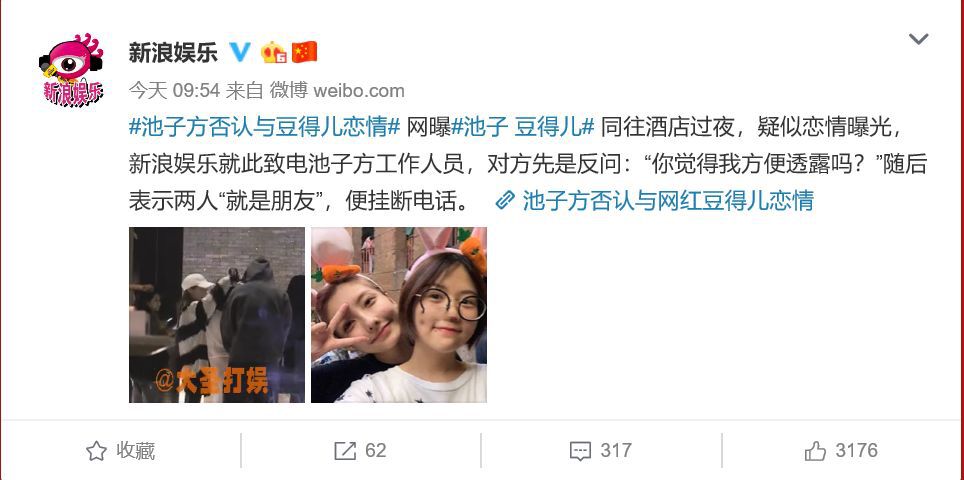Screen dimensions: 964x480
Task: Like the post with thumbs-up icon
Action: tap(815, 451)
